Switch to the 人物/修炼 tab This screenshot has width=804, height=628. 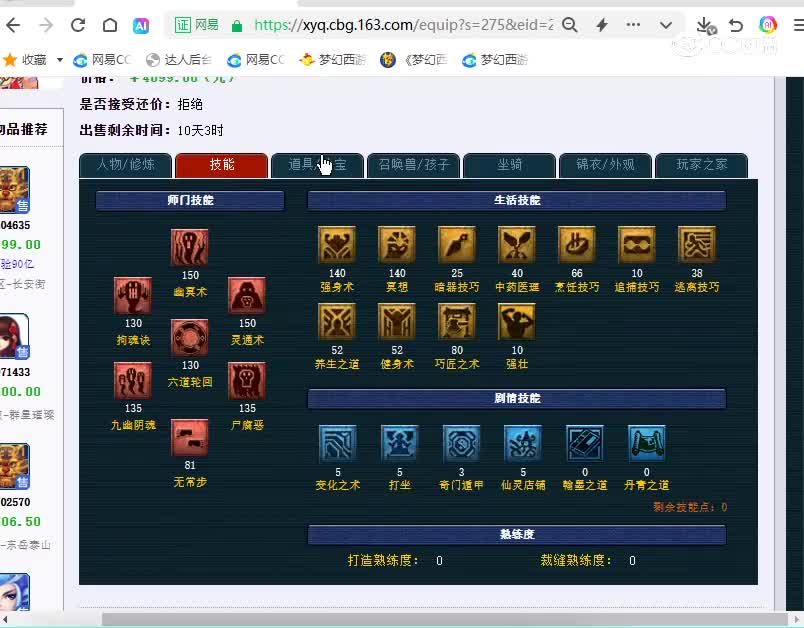[x=126, y=165]
